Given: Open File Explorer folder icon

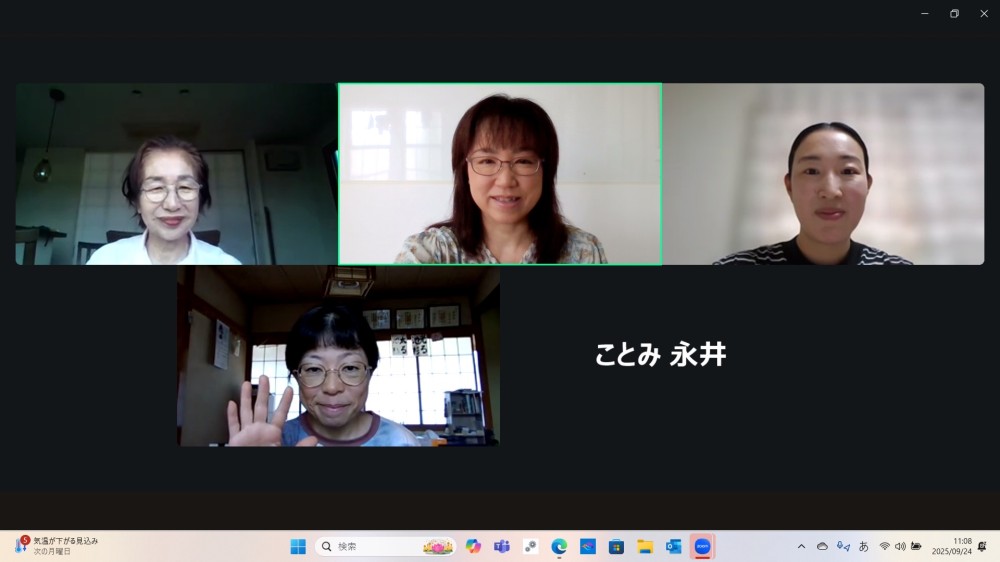Looking at the screenshot, I should [645, 546].
